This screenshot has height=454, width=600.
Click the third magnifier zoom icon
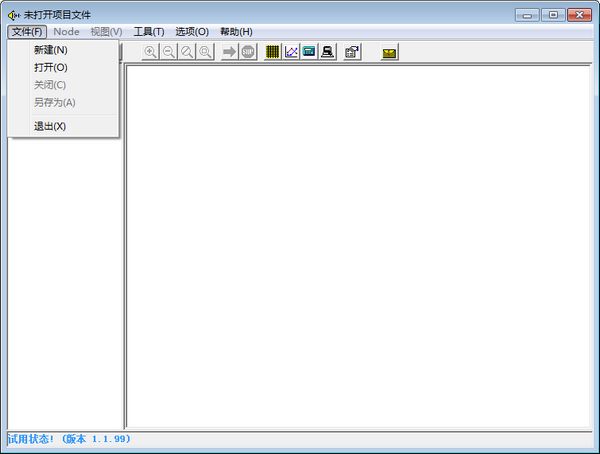point(186,52)
